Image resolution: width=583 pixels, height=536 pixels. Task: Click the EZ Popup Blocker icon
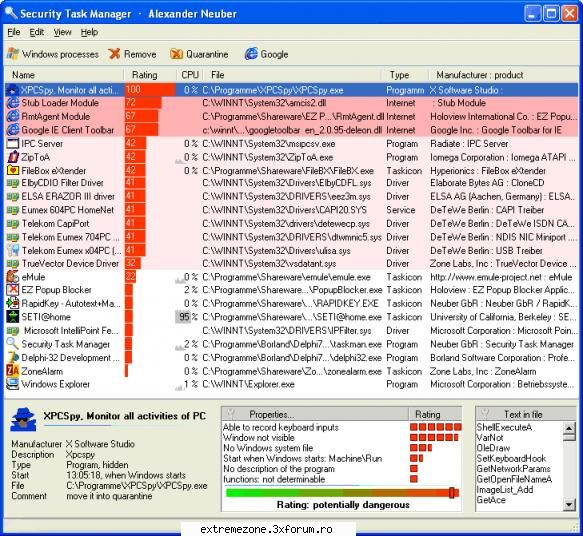point(13,290)
